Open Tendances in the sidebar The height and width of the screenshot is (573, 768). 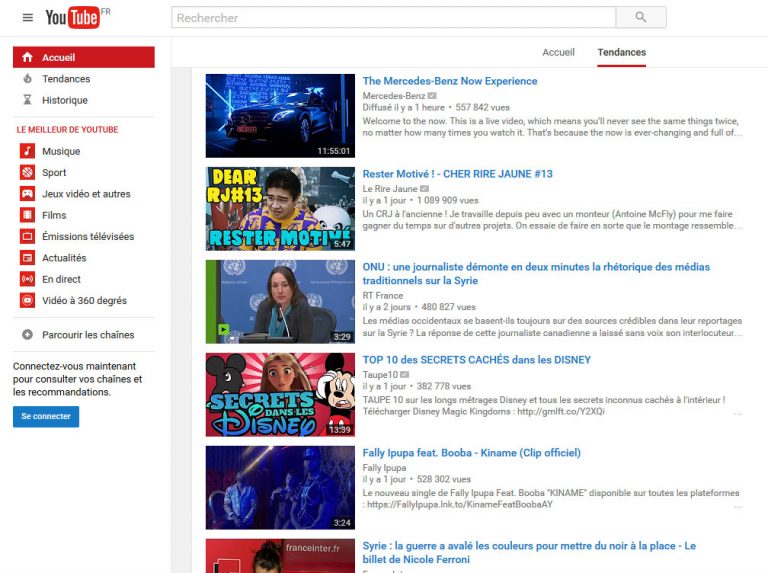(x=66, y=79)
